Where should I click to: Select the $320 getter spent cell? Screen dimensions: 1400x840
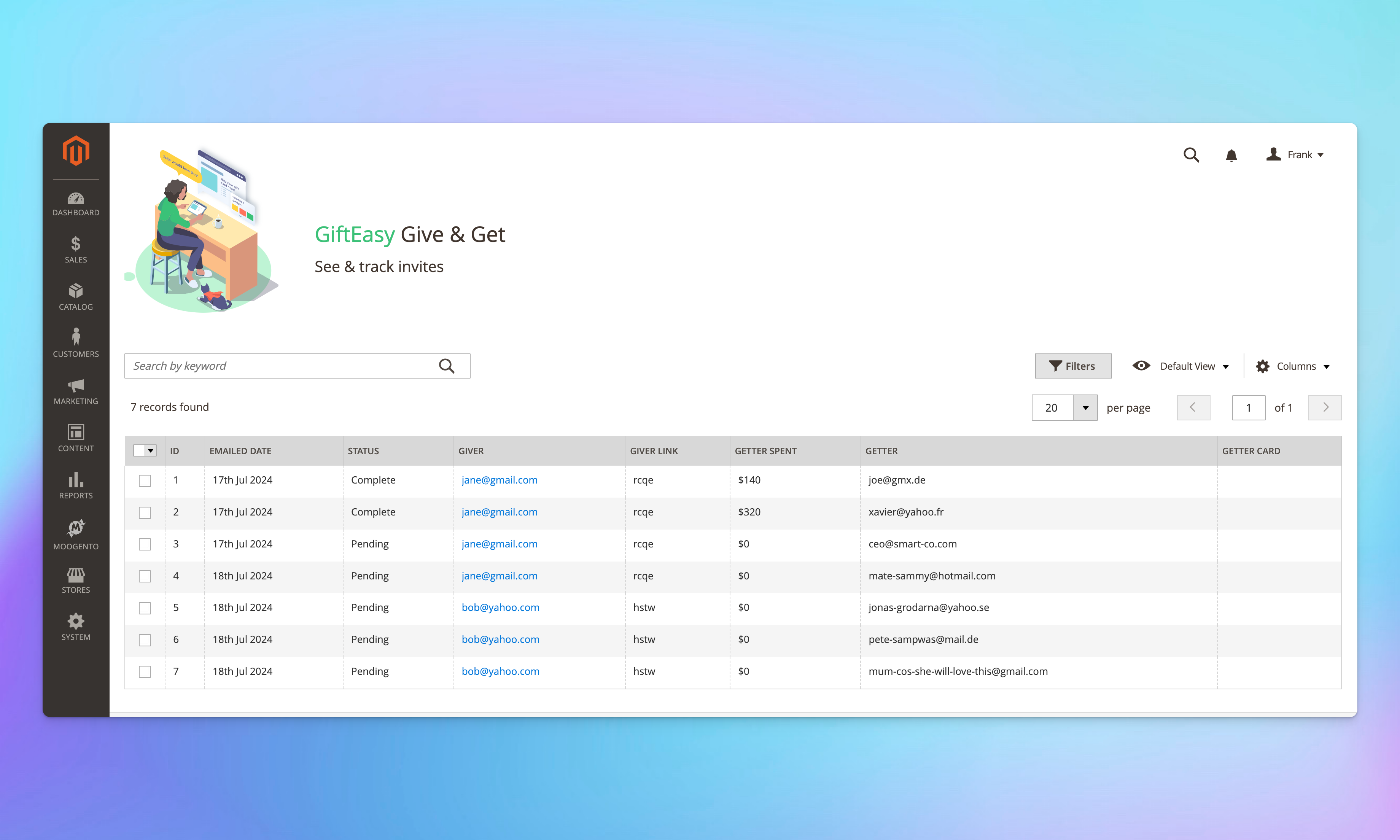pos(795,512)
